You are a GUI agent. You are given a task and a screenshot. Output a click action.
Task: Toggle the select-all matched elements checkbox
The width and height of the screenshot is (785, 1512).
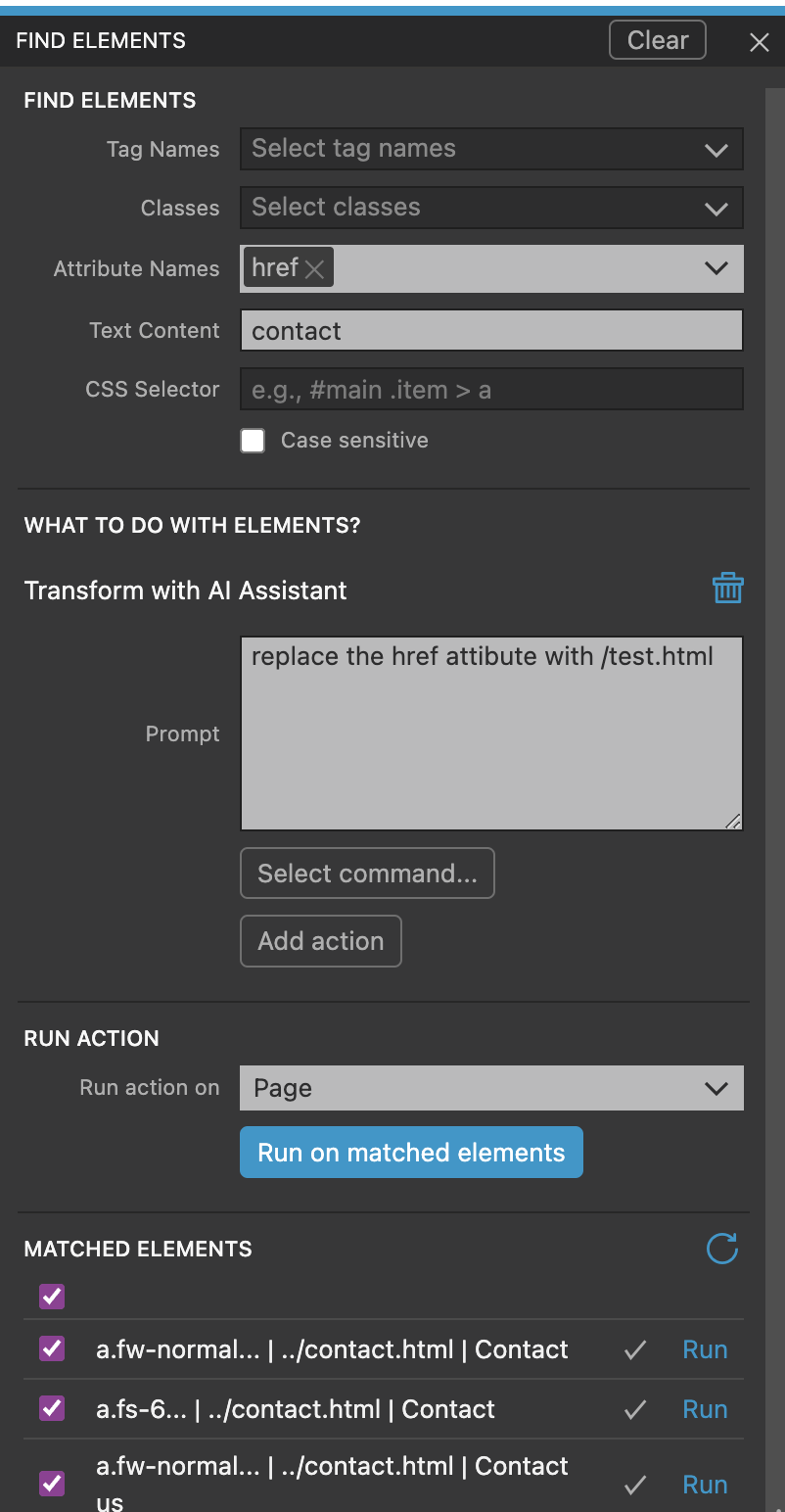[x=52, y=1298]
